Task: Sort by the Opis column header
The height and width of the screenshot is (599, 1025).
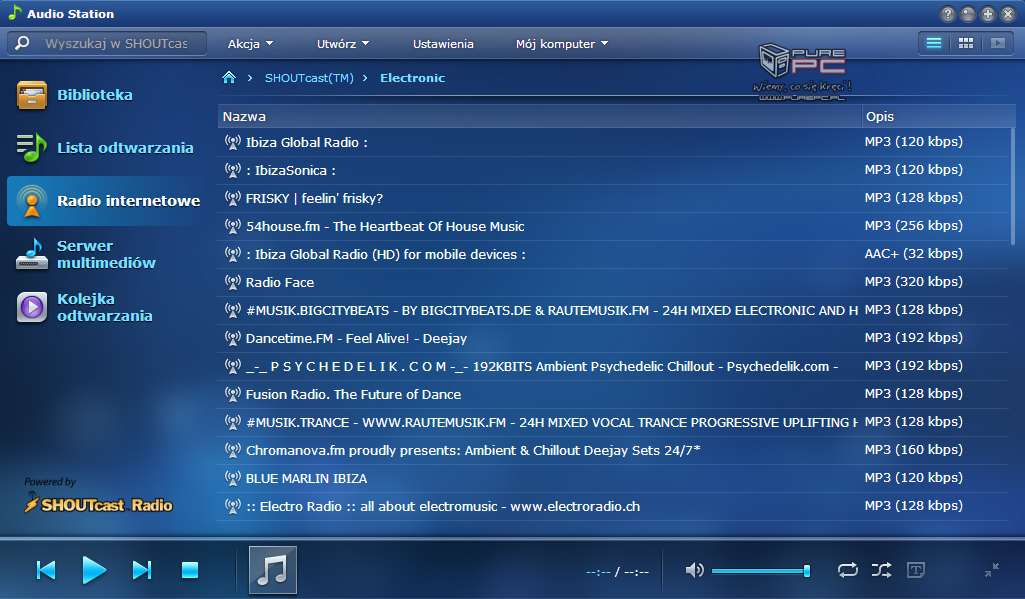Action: pos(939,116)
